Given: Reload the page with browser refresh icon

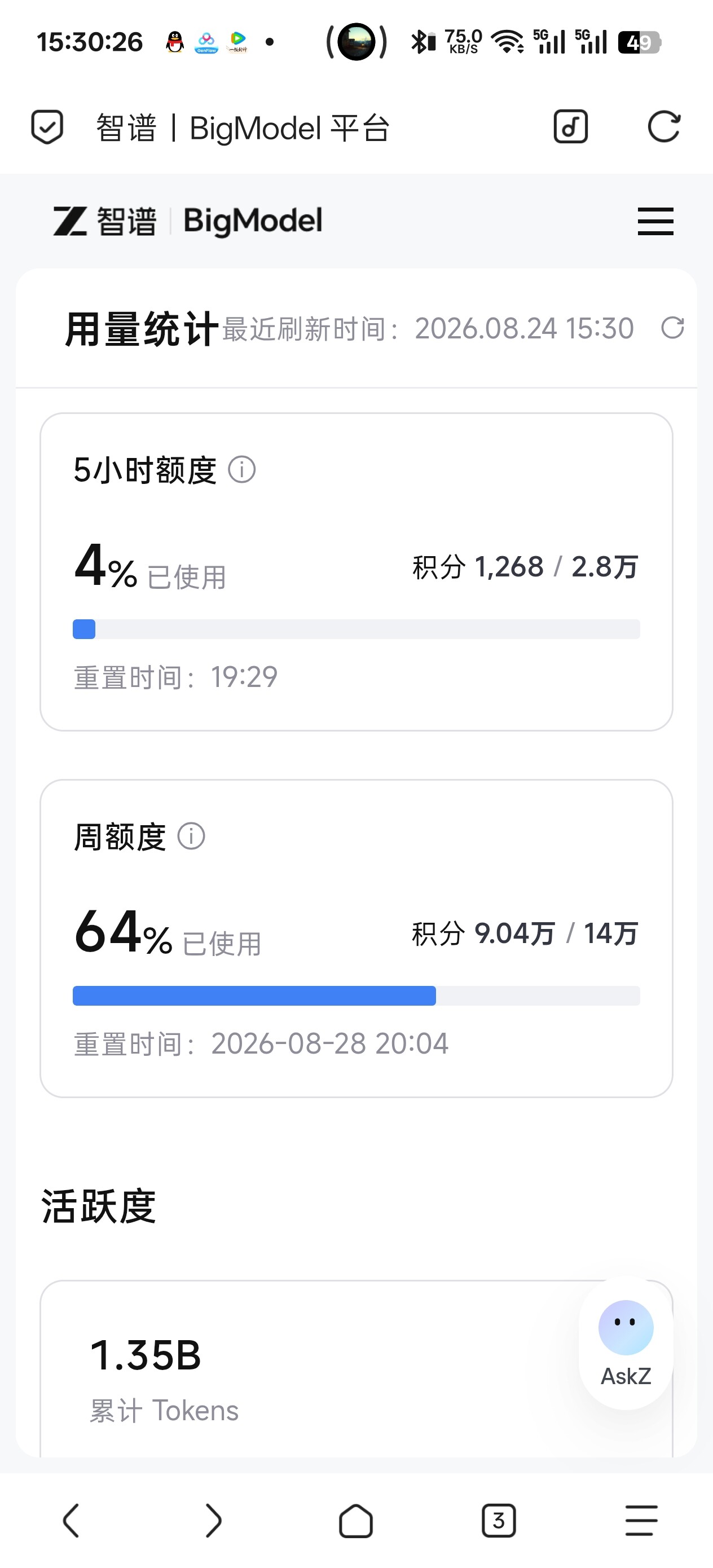Looking at the screenshot, I should click(664, 127).
